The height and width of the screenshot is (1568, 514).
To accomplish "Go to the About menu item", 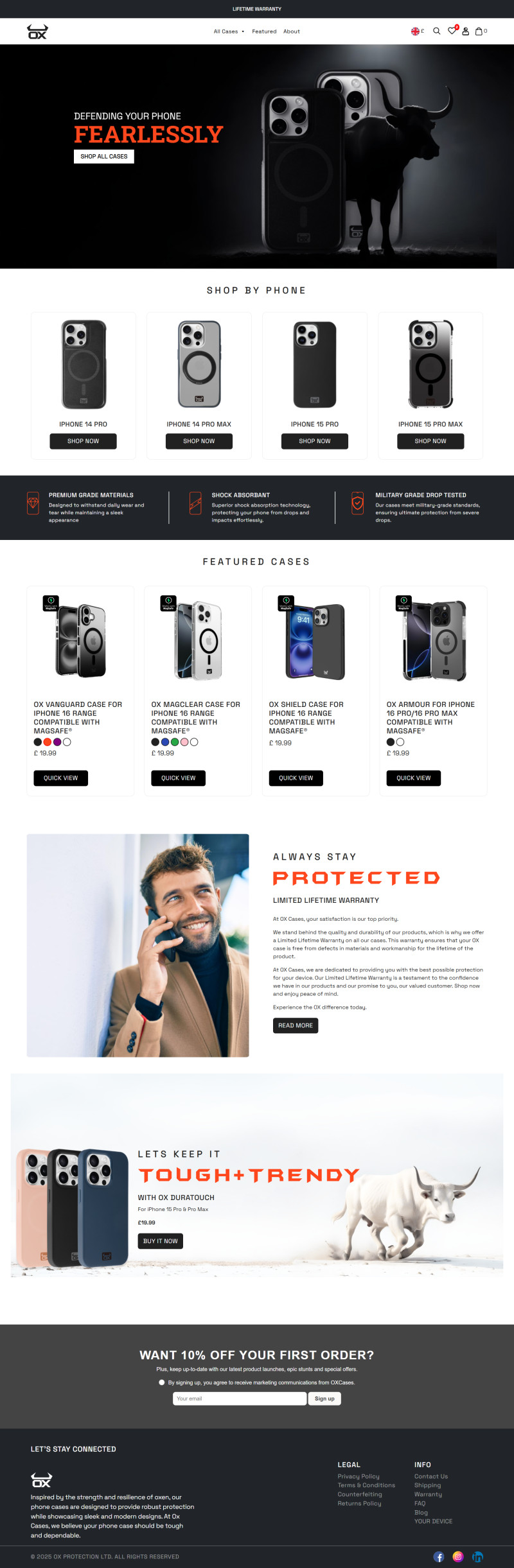I will pyautogui.click(x=292, y=31).
